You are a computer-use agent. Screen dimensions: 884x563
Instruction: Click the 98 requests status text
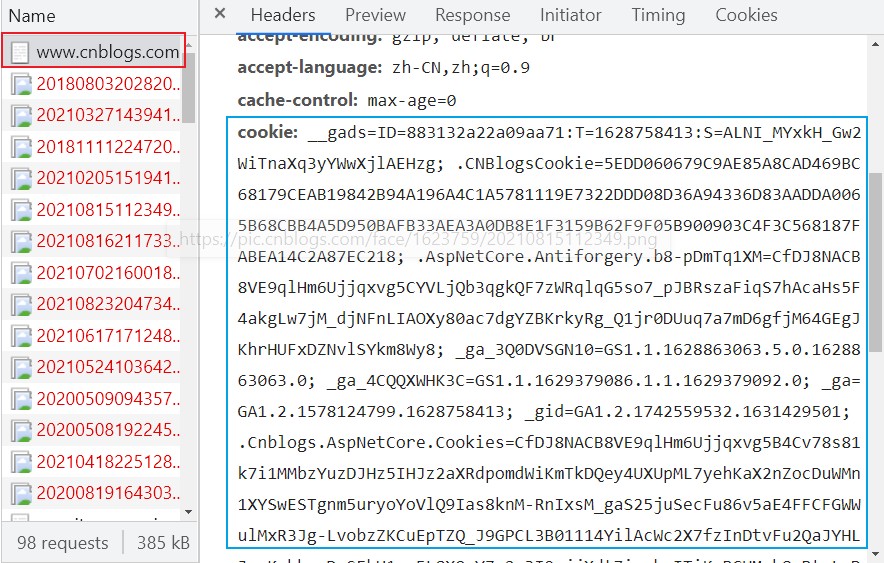point(63,543)
